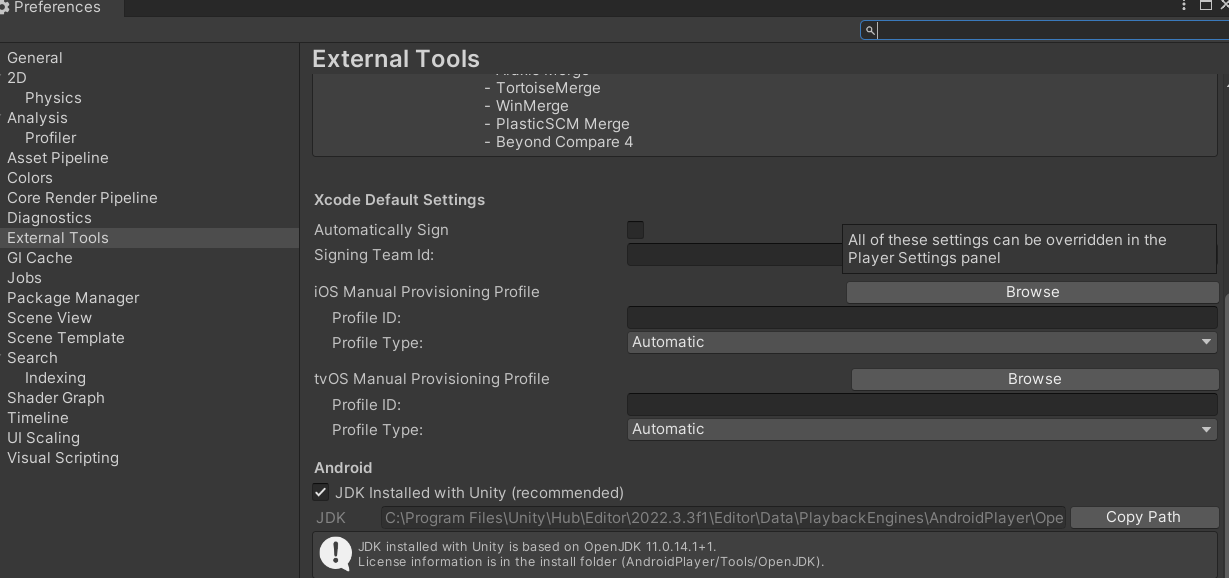
Task: Select External Tools in sidebar
Action: pos(150,238)
